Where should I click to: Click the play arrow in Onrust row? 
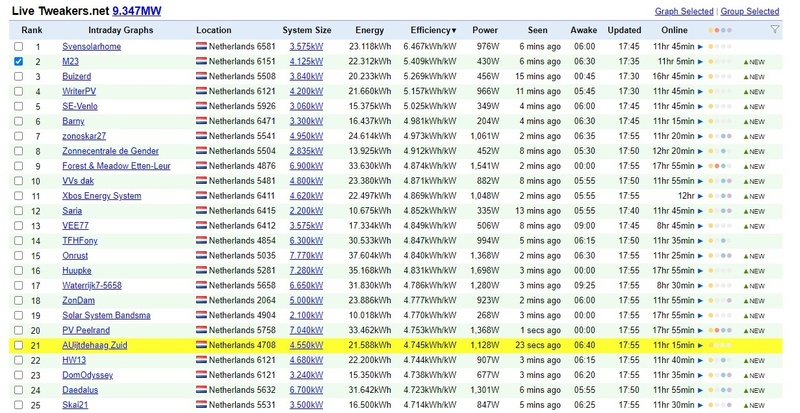pos(701,256)
